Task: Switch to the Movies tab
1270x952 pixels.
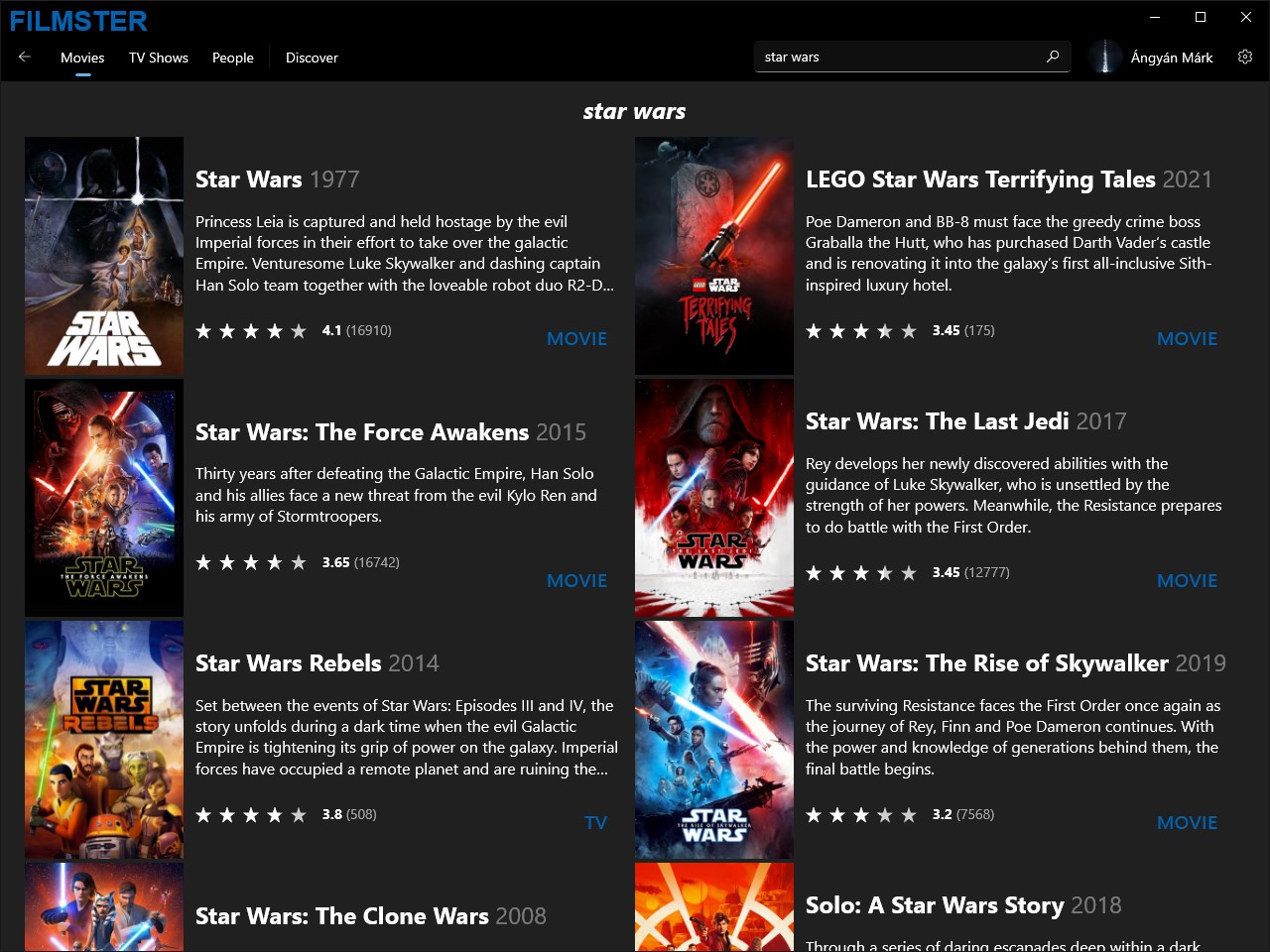Action: click(x=82, y=58)
